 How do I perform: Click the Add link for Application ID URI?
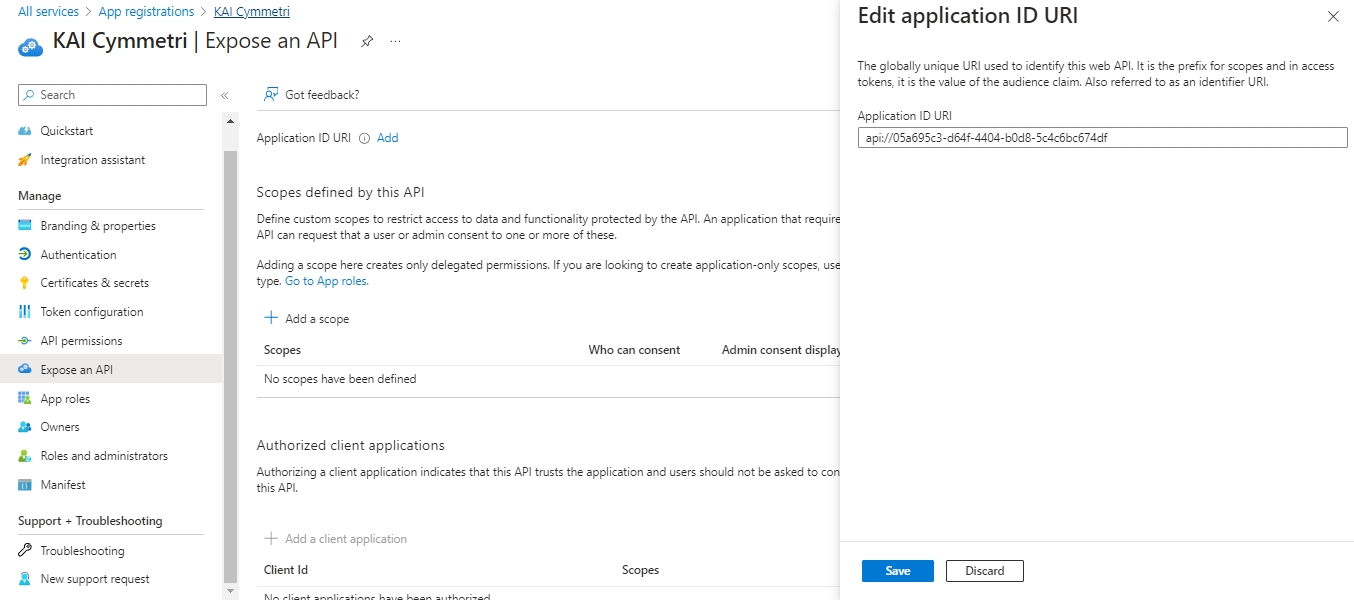click(x=387, y=139)
